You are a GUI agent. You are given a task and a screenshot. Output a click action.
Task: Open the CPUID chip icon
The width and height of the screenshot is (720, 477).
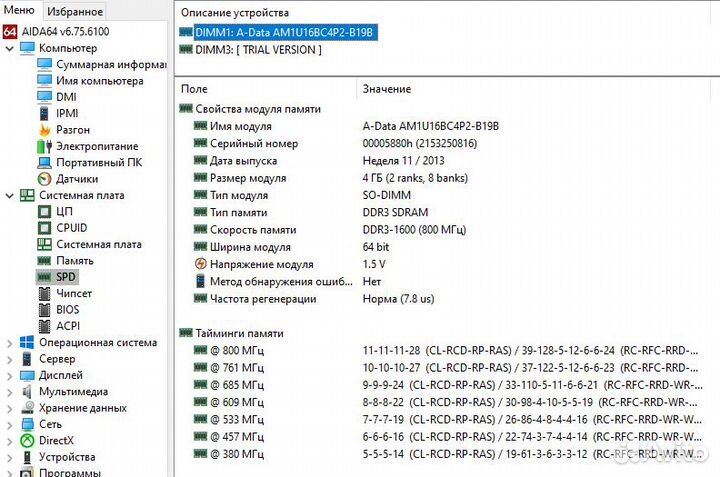(x=44, y=228)
